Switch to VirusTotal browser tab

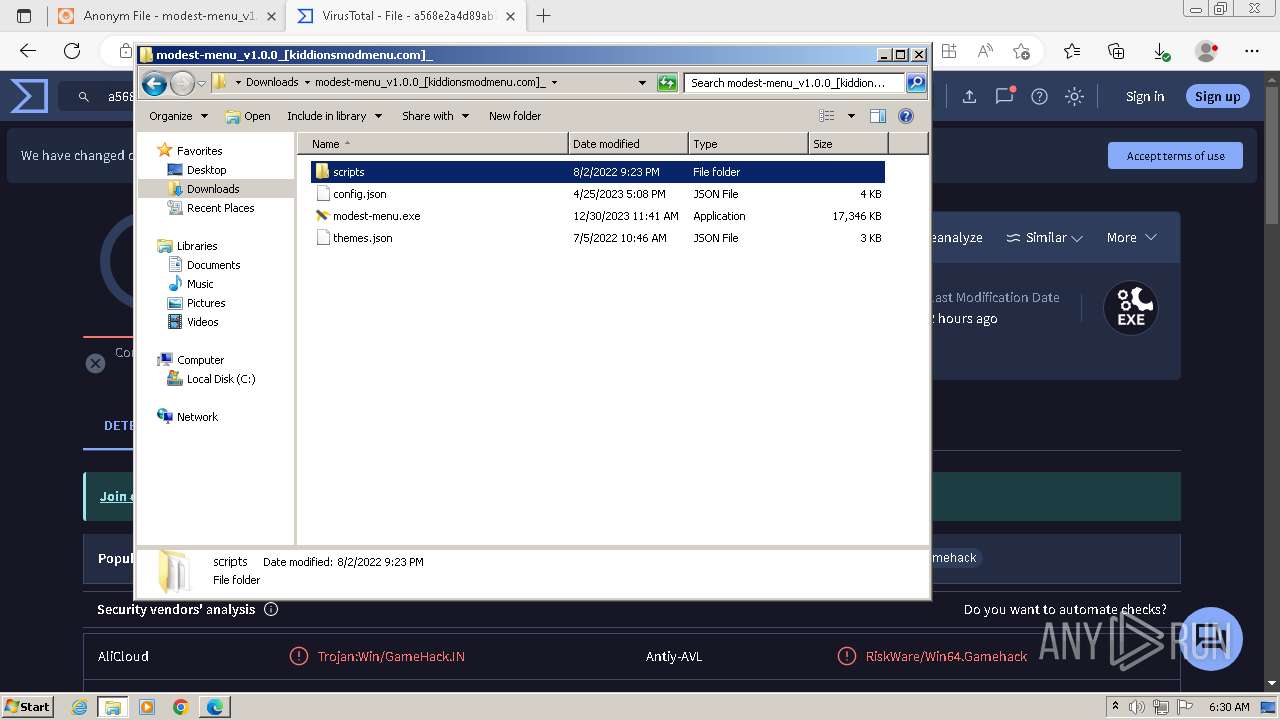pyautogui.click(x=404, y=16)
